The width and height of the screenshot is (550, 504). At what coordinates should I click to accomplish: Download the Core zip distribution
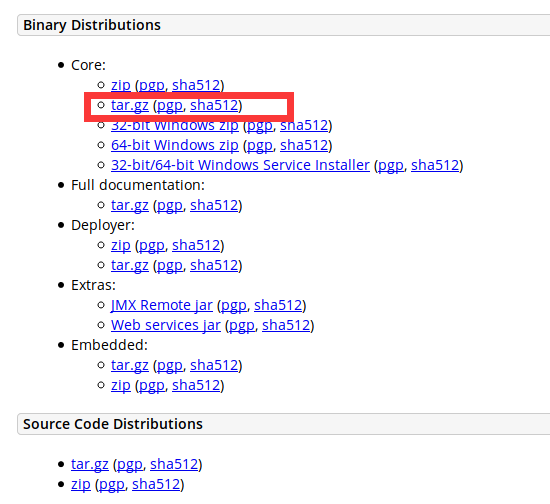121,85
